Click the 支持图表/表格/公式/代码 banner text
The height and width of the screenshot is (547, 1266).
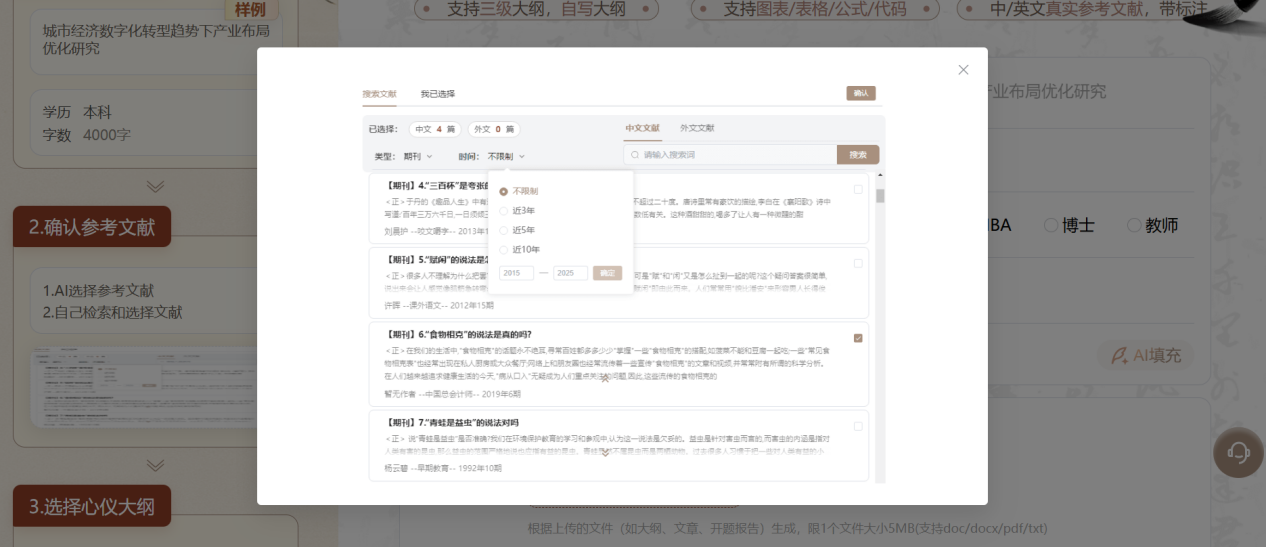coord(815,9)
